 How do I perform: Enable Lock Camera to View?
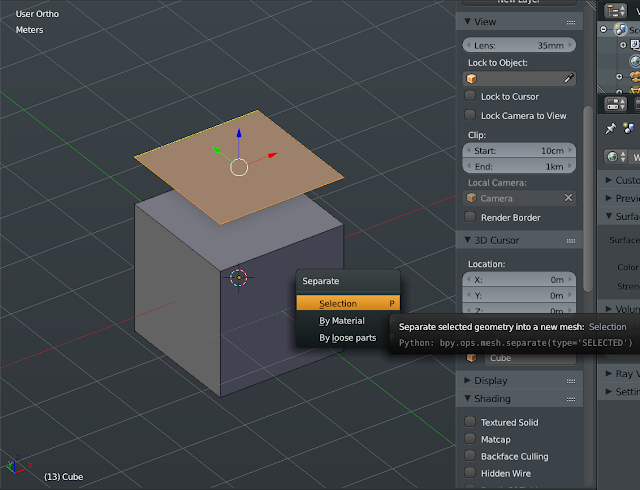[470, 115]
